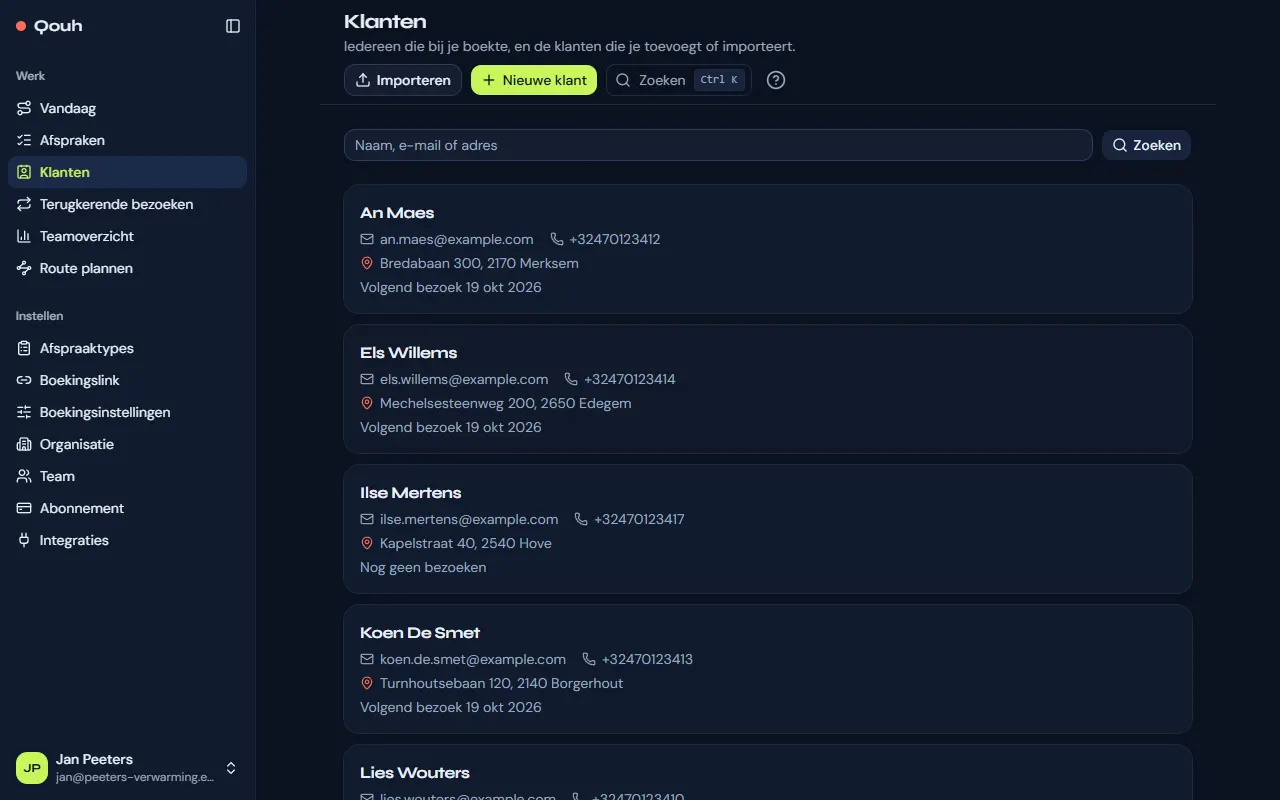Select Klanten in the sidebar
The image size is (1280, 800).
click(x=127, y=172)
